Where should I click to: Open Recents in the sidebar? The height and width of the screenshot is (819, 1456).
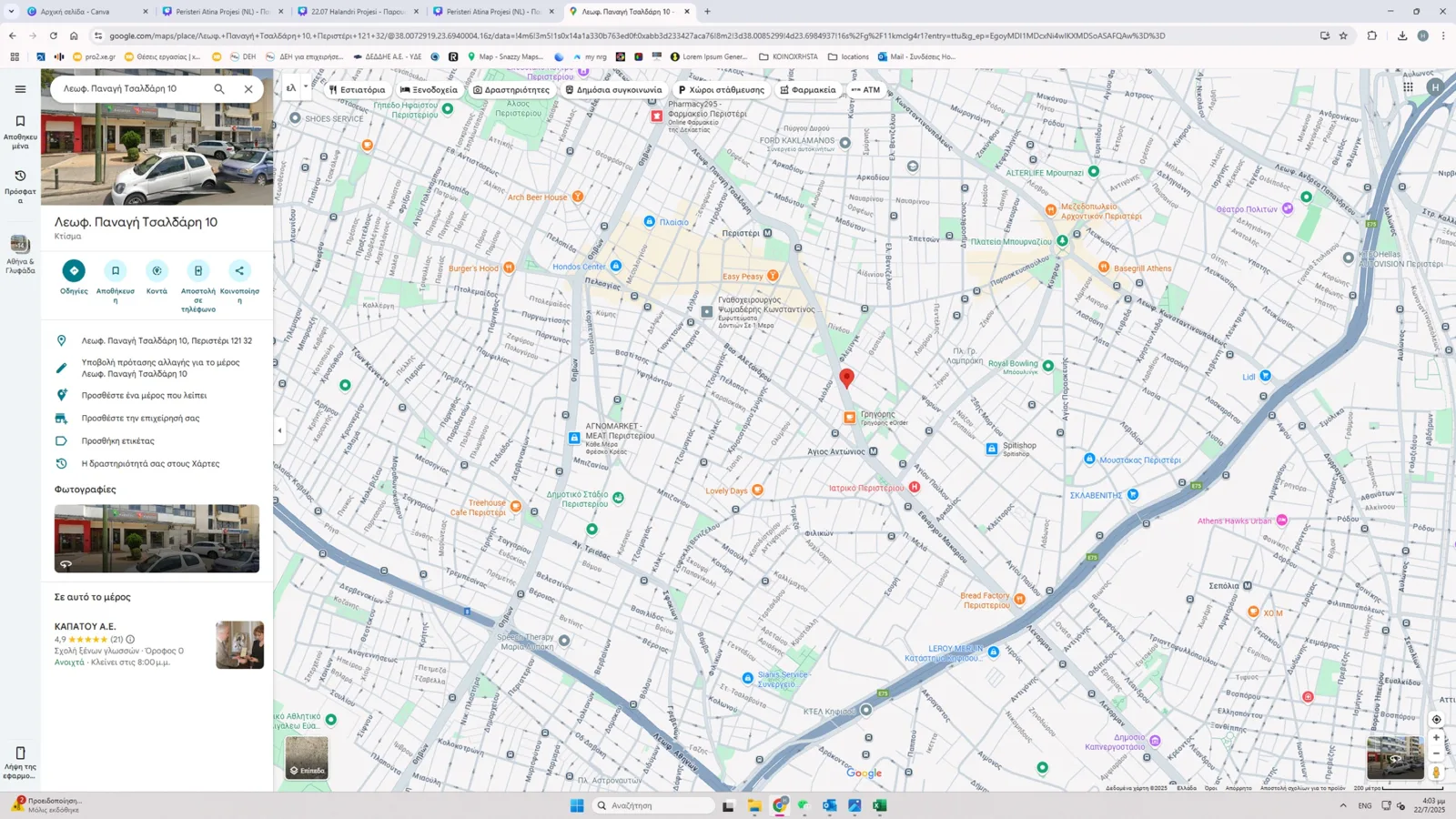pyautogui.click(x=20, y=187)
